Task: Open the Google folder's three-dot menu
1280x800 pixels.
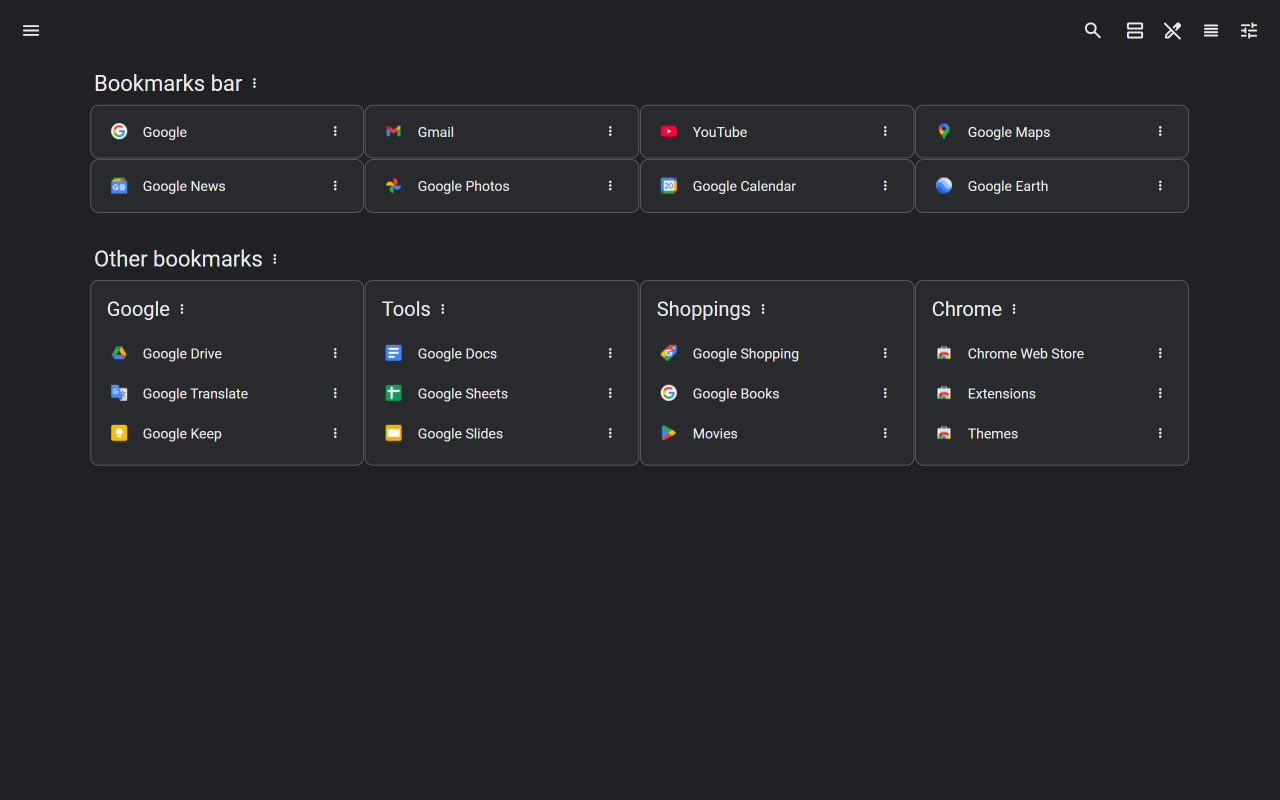Action: (182, 309)
